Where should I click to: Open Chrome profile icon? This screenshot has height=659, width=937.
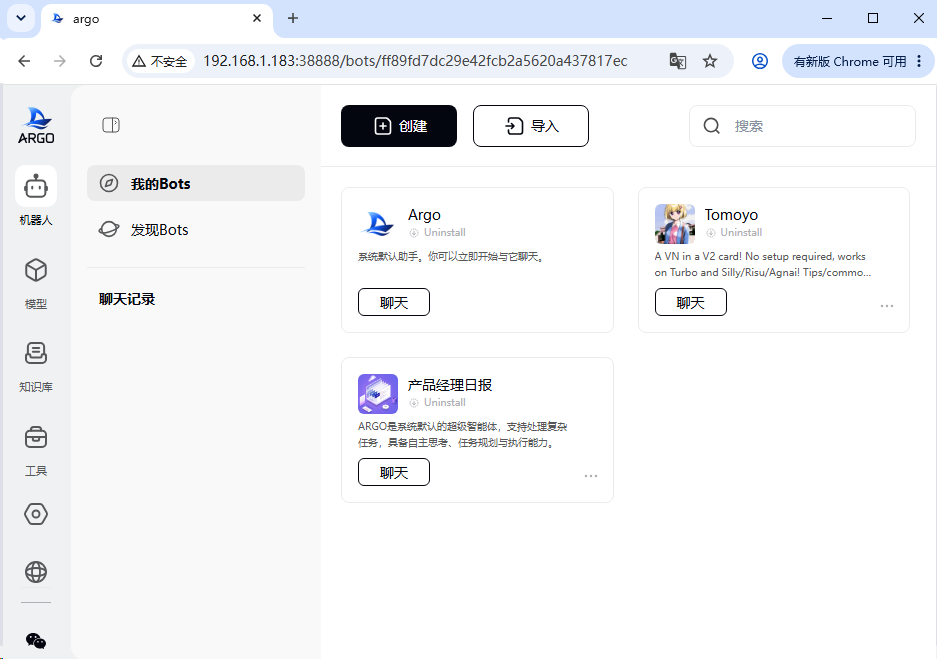pyautogui.click(x=760, y=61)
